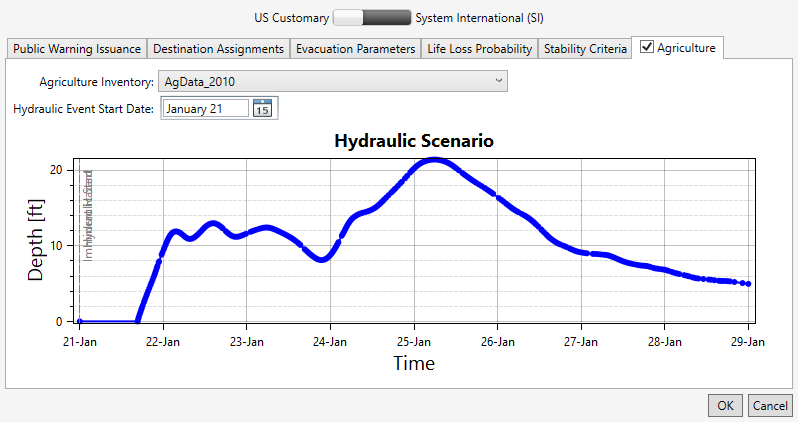
Task: Click the Time axis title
Action: click(413, 363)
